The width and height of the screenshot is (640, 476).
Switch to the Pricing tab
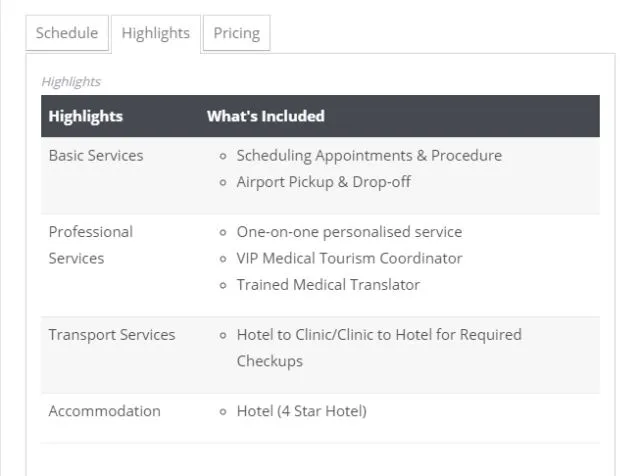tap(236, 33)
